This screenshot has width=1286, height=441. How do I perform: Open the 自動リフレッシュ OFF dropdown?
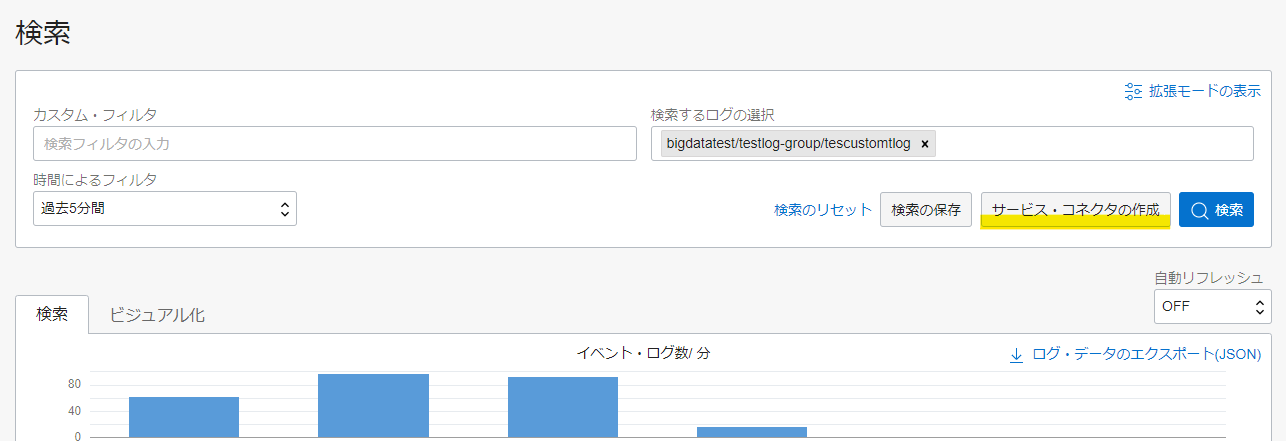click(1213, 306)
